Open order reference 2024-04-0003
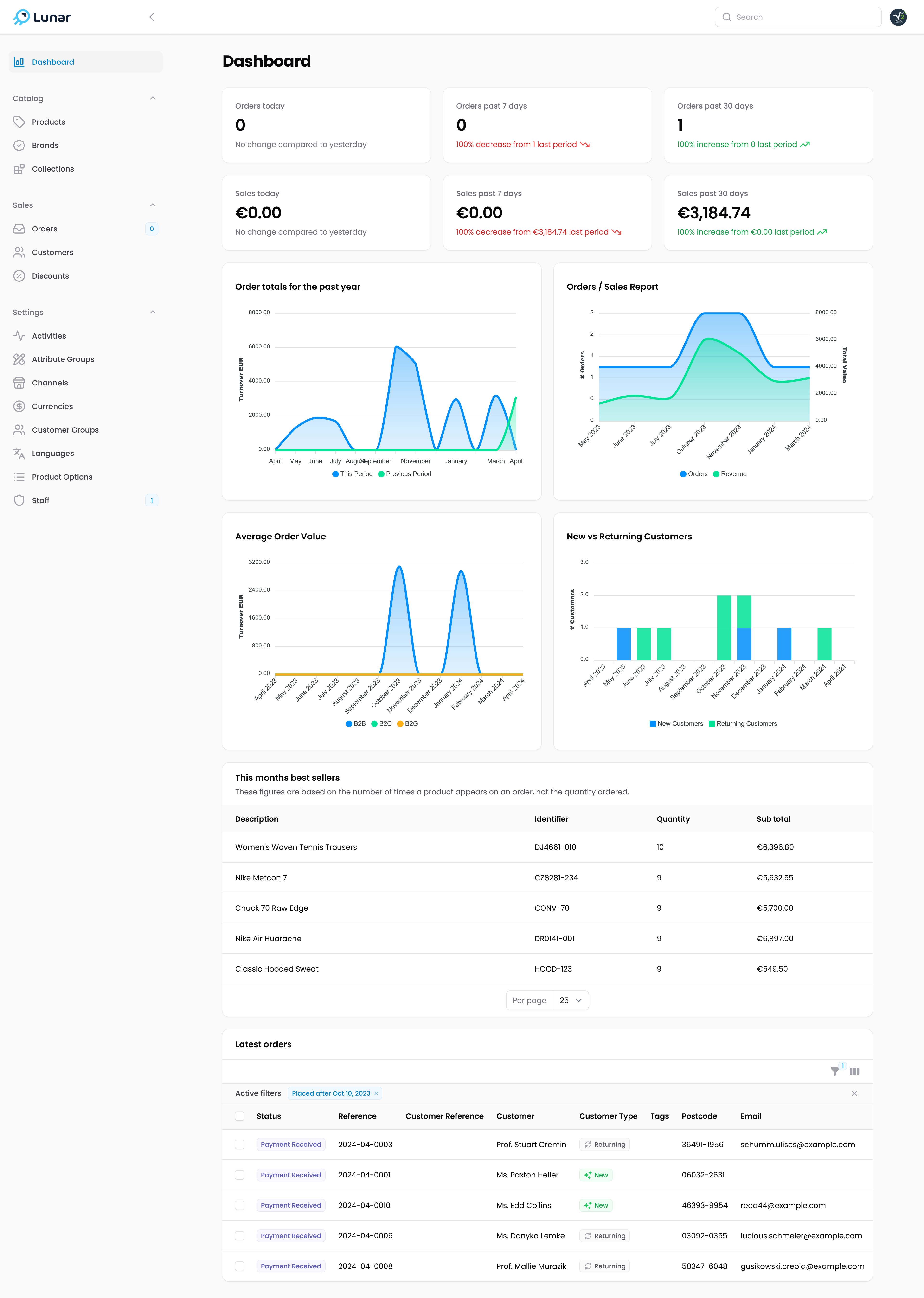924x1298 pixels. coord(365,1145)
